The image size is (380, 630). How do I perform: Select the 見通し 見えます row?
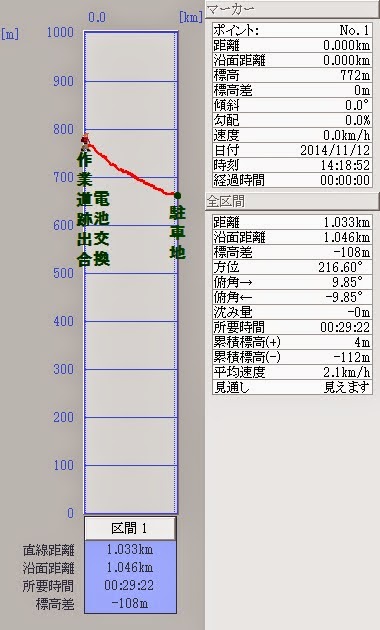[x=292, y=387]
